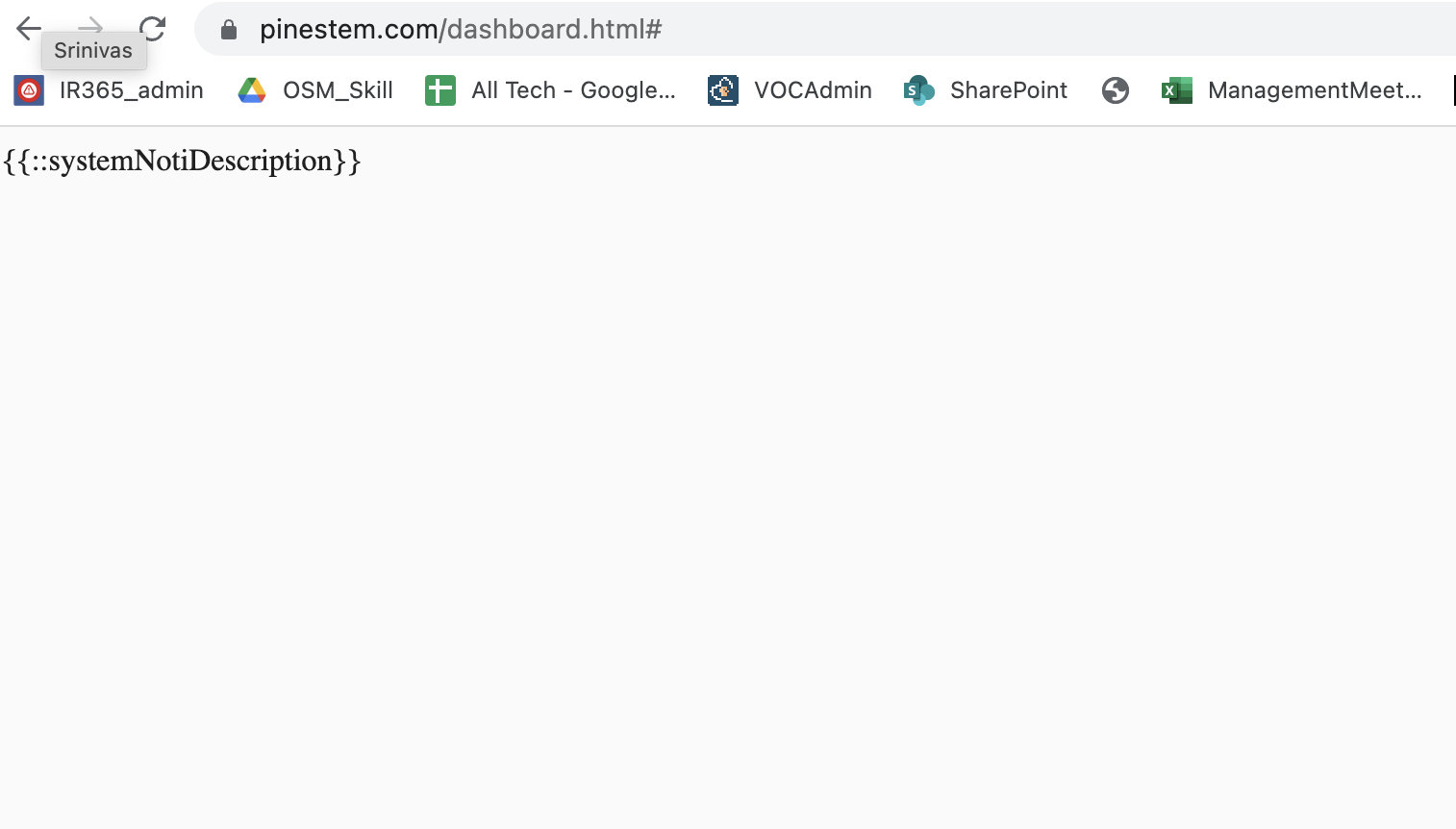
Task: Click the Srinivas tooltip label
Action: 93,51
